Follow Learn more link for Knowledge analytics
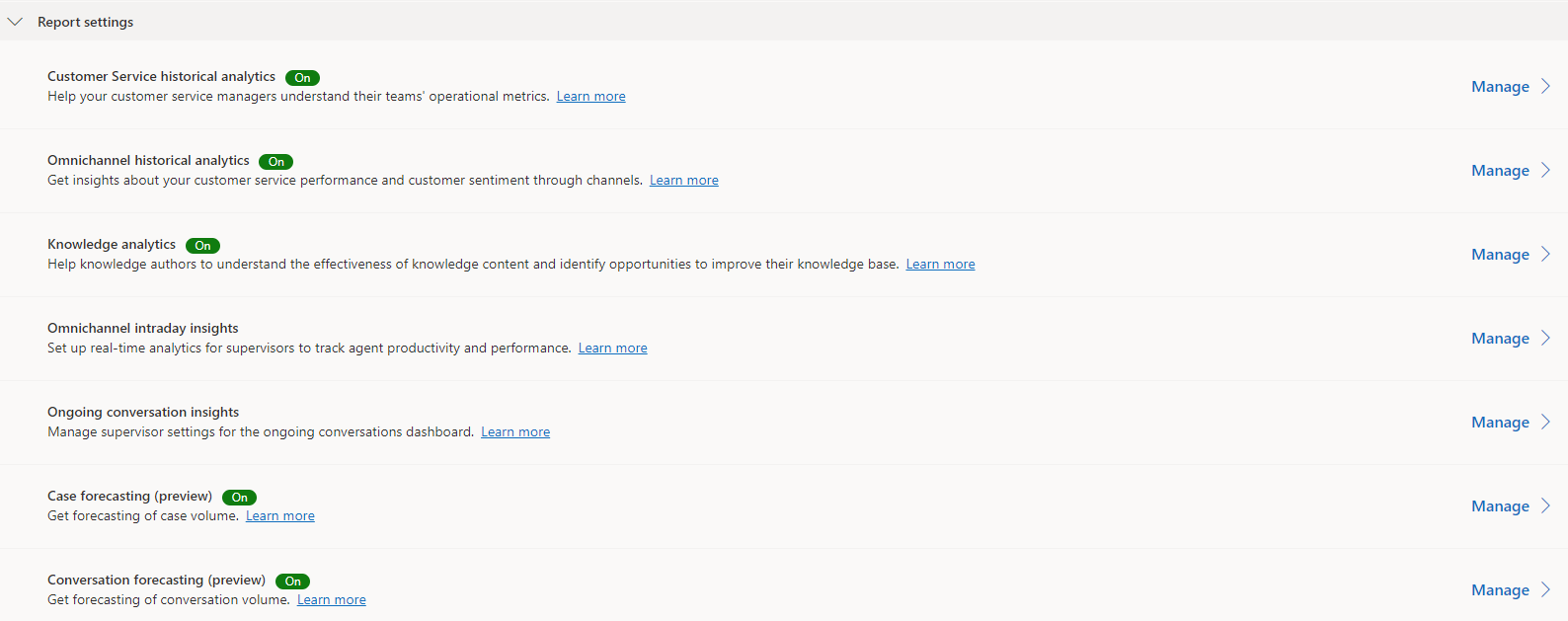The height and width of the screenshot is (621, 1568). [x=940, y=265]
